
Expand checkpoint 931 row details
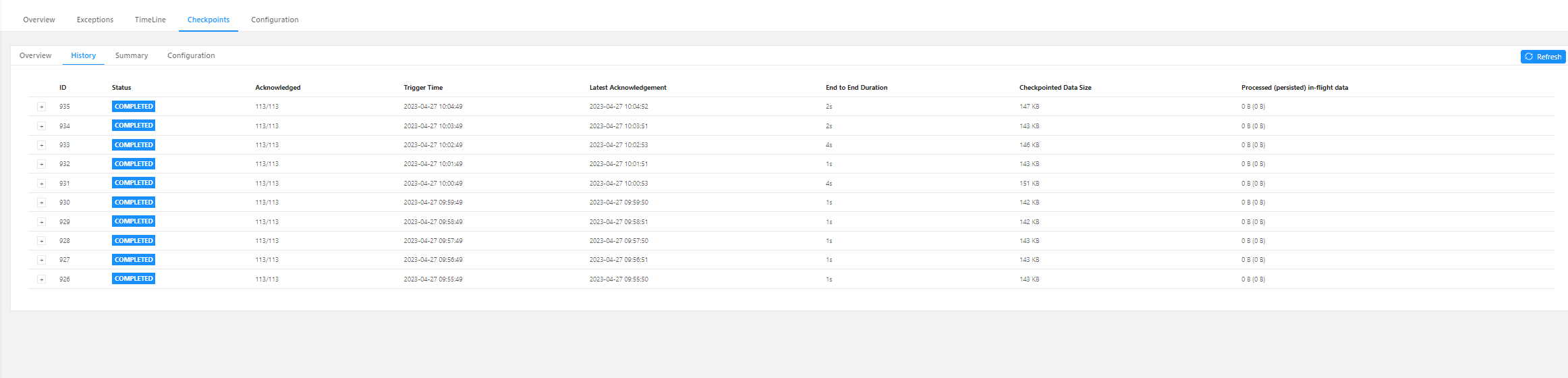tap(41, 184)
